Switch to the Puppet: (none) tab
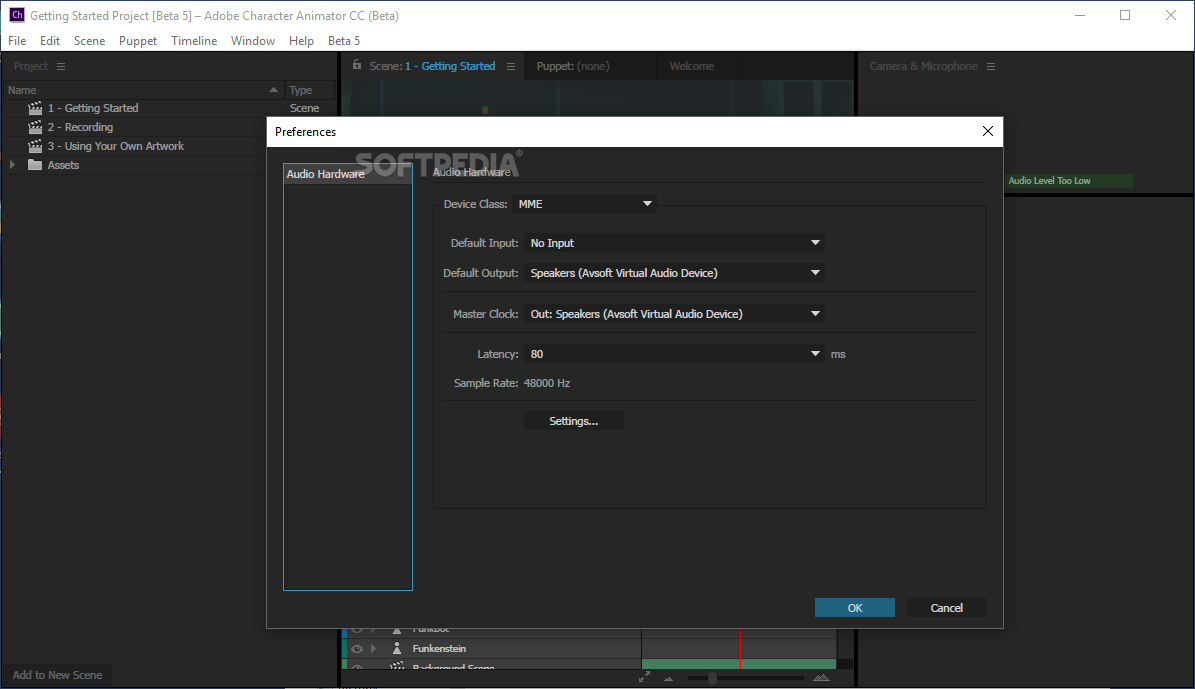1195x689 pixels. [573, 66]
